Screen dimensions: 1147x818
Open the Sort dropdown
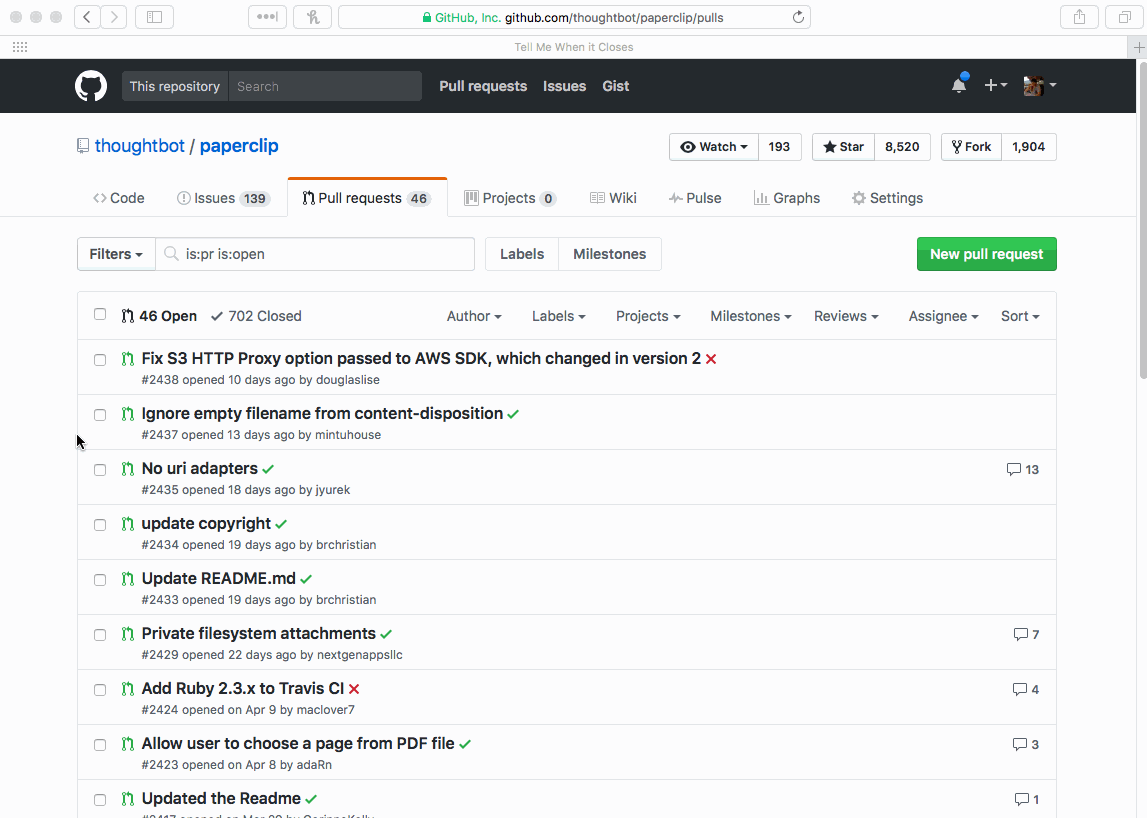[x=1020, y=316]
